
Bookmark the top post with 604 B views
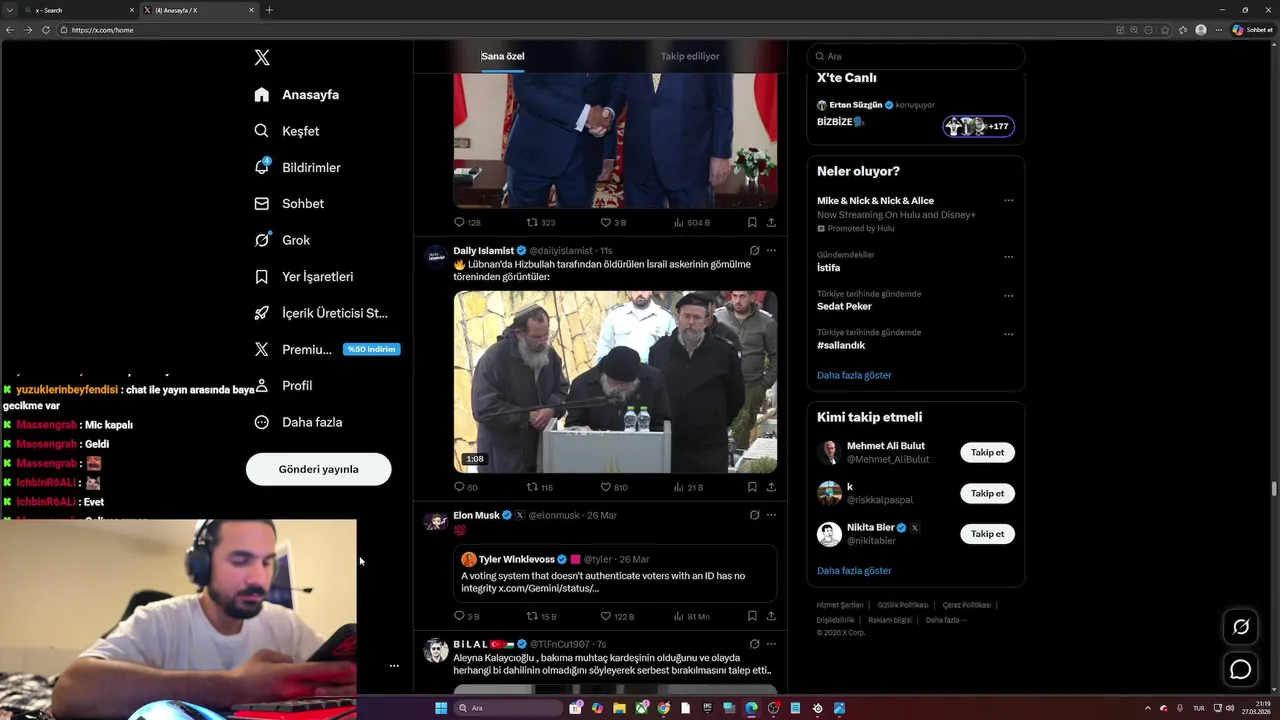(752, 222)
